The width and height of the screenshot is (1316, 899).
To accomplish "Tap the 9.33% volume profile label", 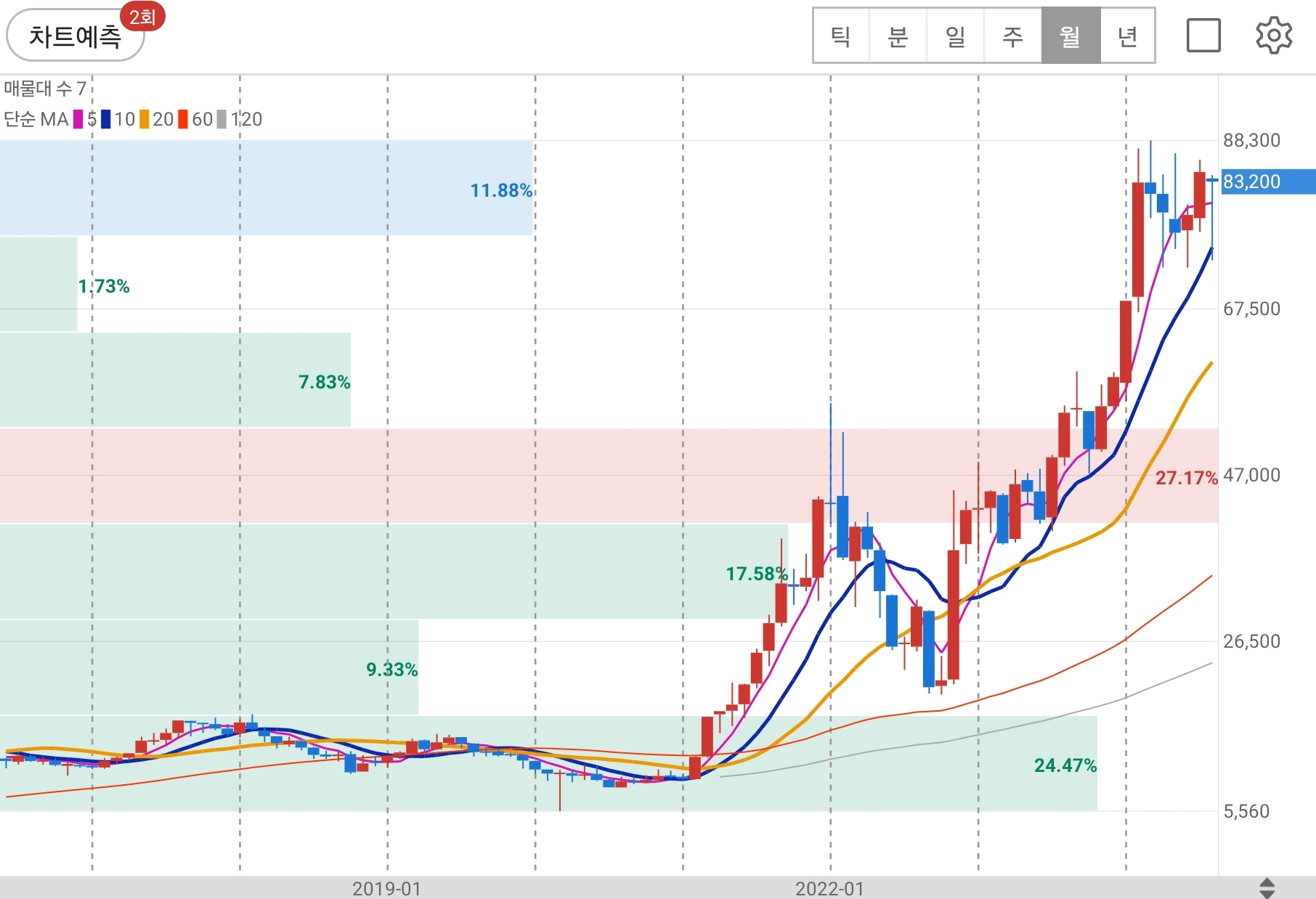I will click(x=391, y=670).
